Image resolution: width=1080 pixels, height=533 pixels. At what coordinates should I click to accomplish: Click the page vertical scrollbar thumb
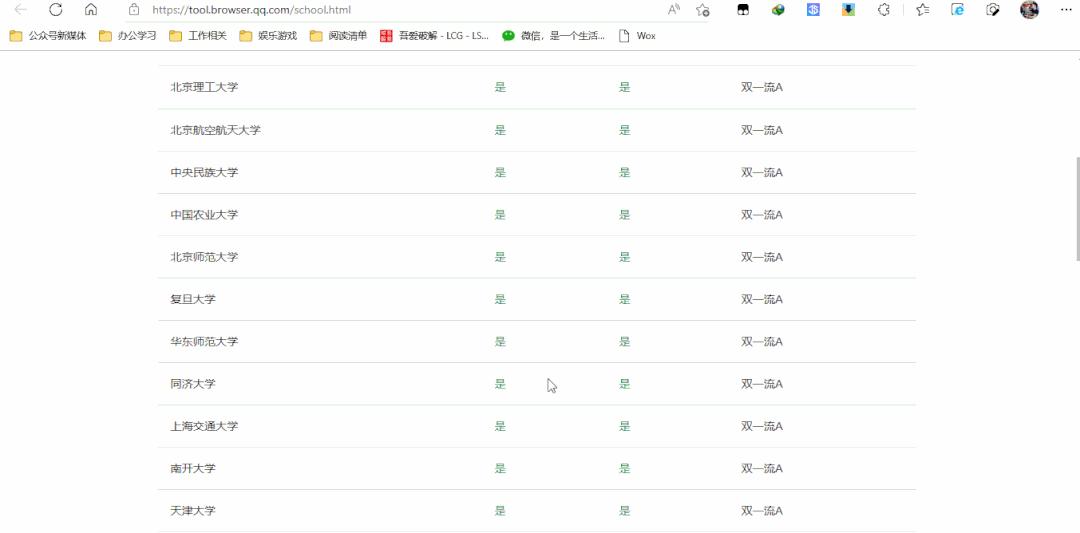(1077, 209)
